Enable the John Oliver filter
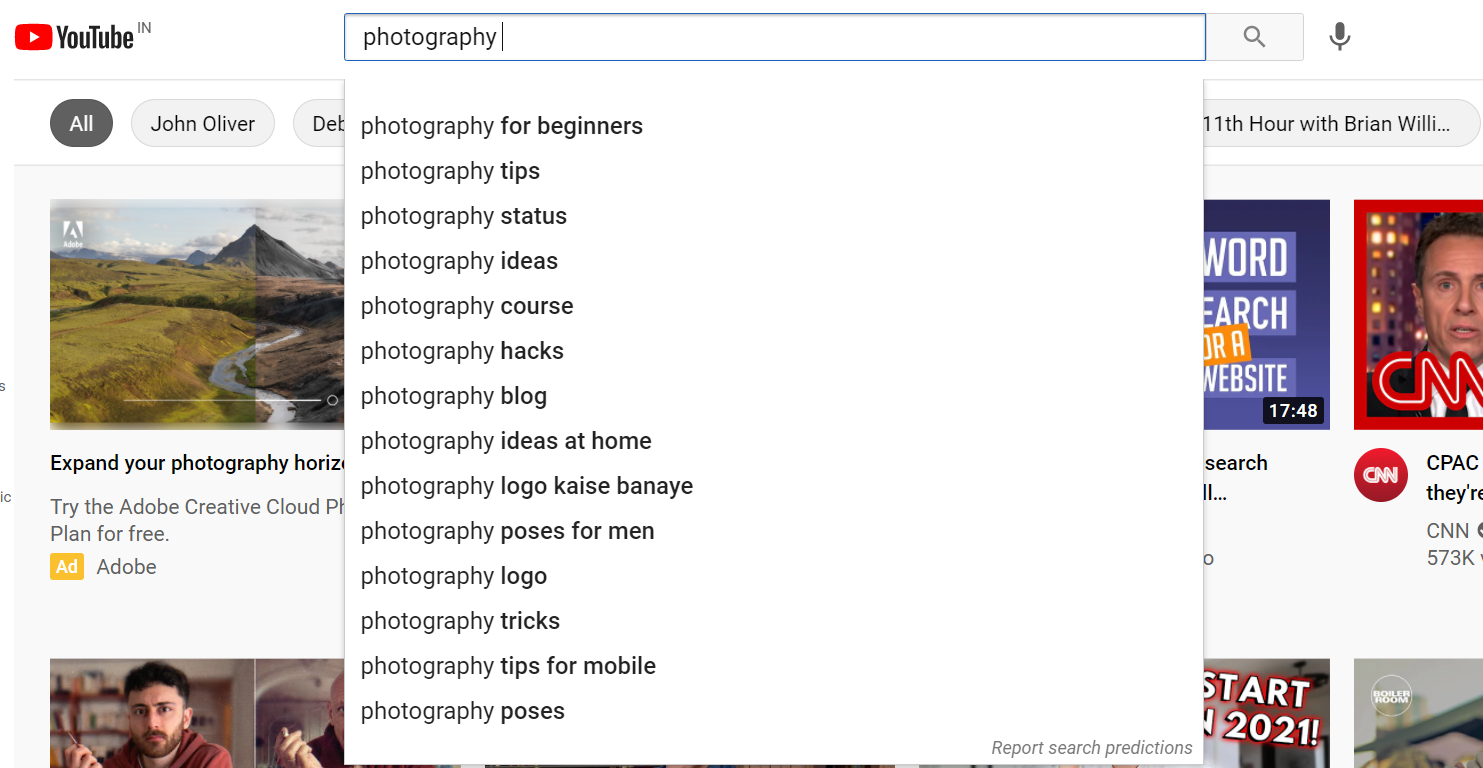This screenshot has height=768, width=1483. point(202,123)
